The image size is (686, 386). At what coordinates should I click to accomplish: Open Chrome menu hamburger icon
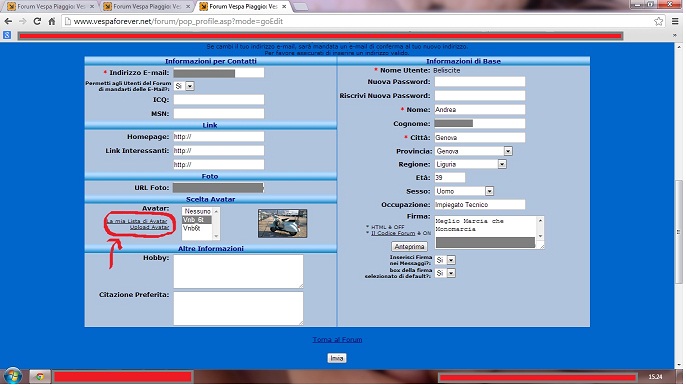point(675,21)
